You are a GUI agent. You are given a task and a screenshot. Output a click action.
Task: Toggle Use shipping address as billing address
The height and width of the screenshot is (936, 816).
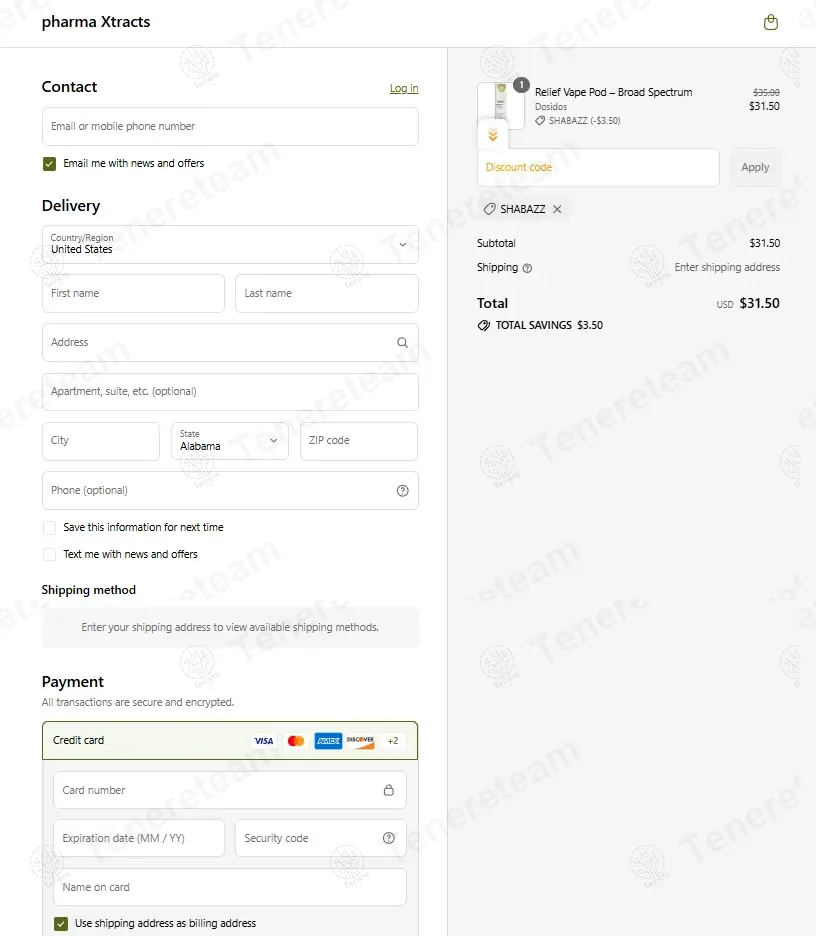coord(61,923)
